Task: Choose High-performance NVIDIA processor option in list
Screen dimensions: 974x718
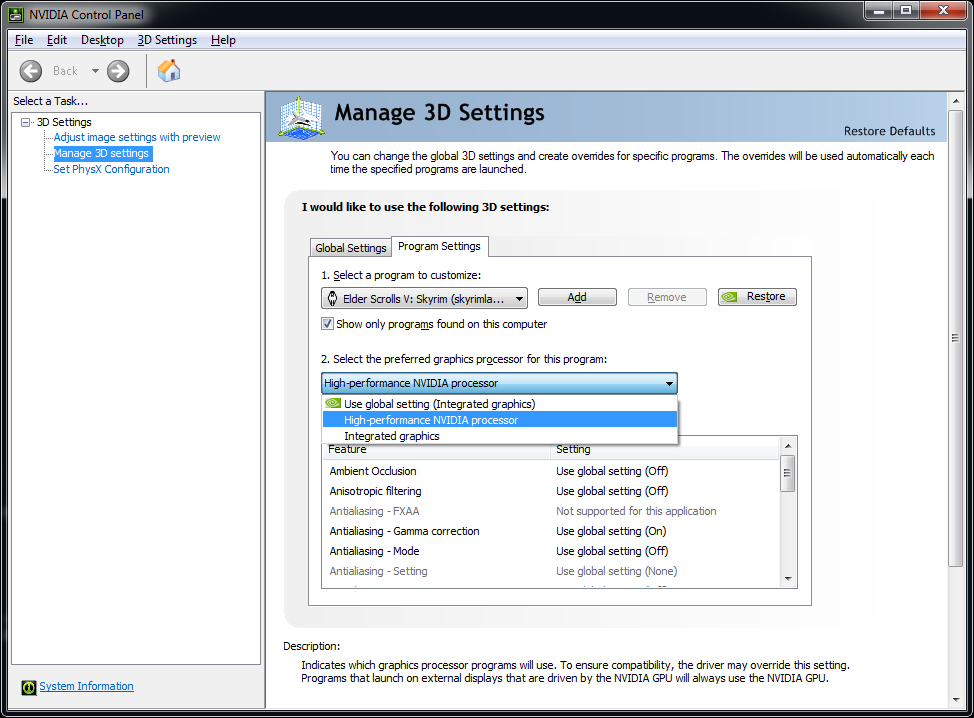Action: point(499,420)
